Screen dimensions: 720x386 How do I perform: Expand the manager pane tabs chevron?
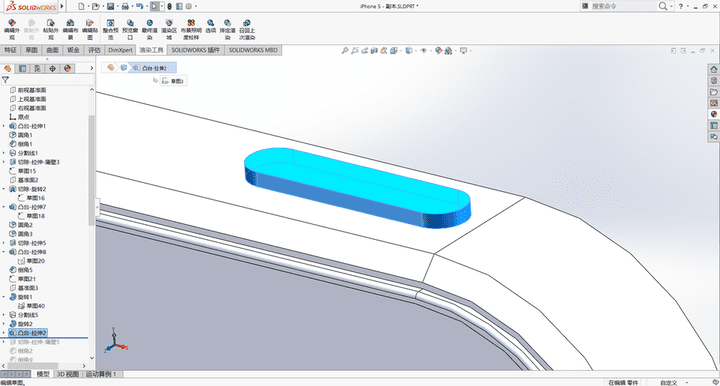(x=91, y=68)
